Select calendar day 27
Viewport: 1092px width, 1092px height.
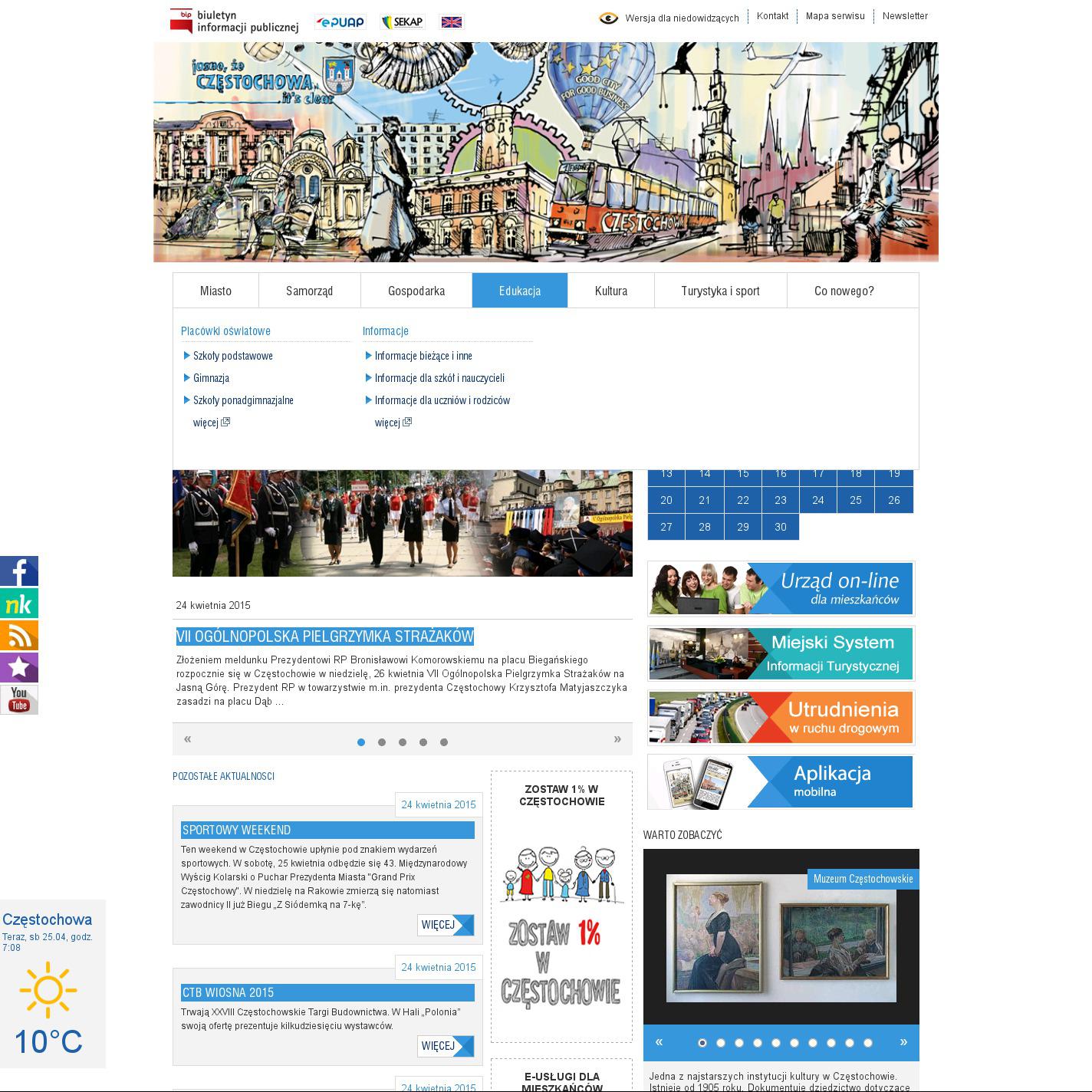point(666,527)
